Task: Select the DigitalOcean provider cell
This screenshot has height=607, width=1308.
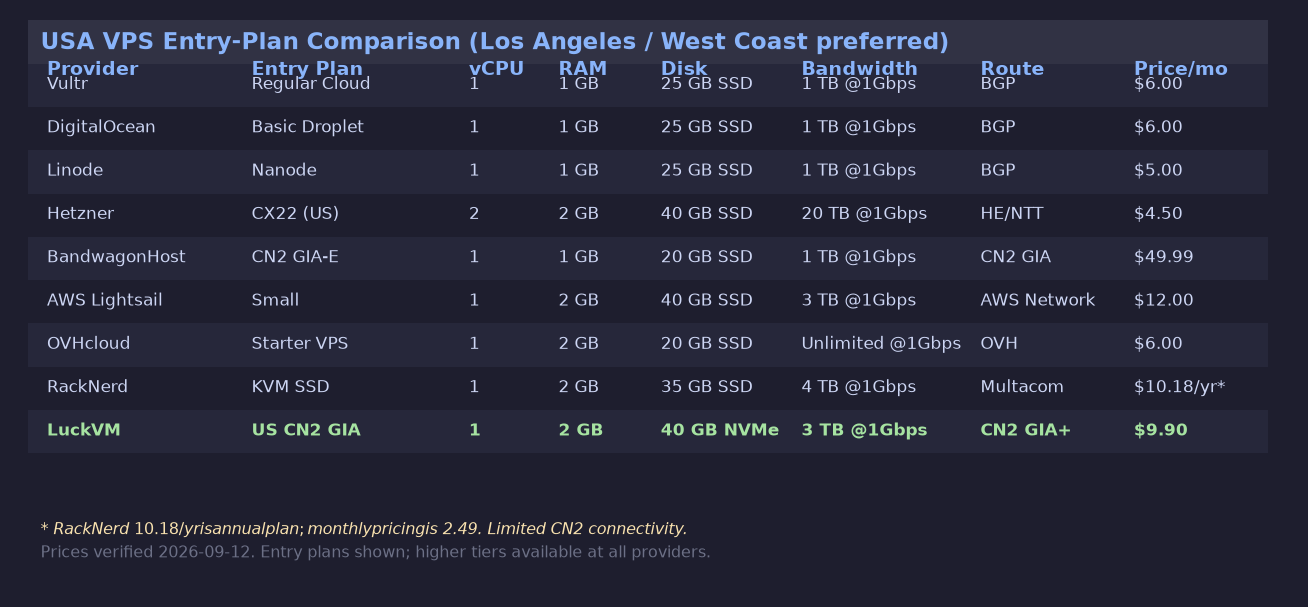Action: point(101,127)
